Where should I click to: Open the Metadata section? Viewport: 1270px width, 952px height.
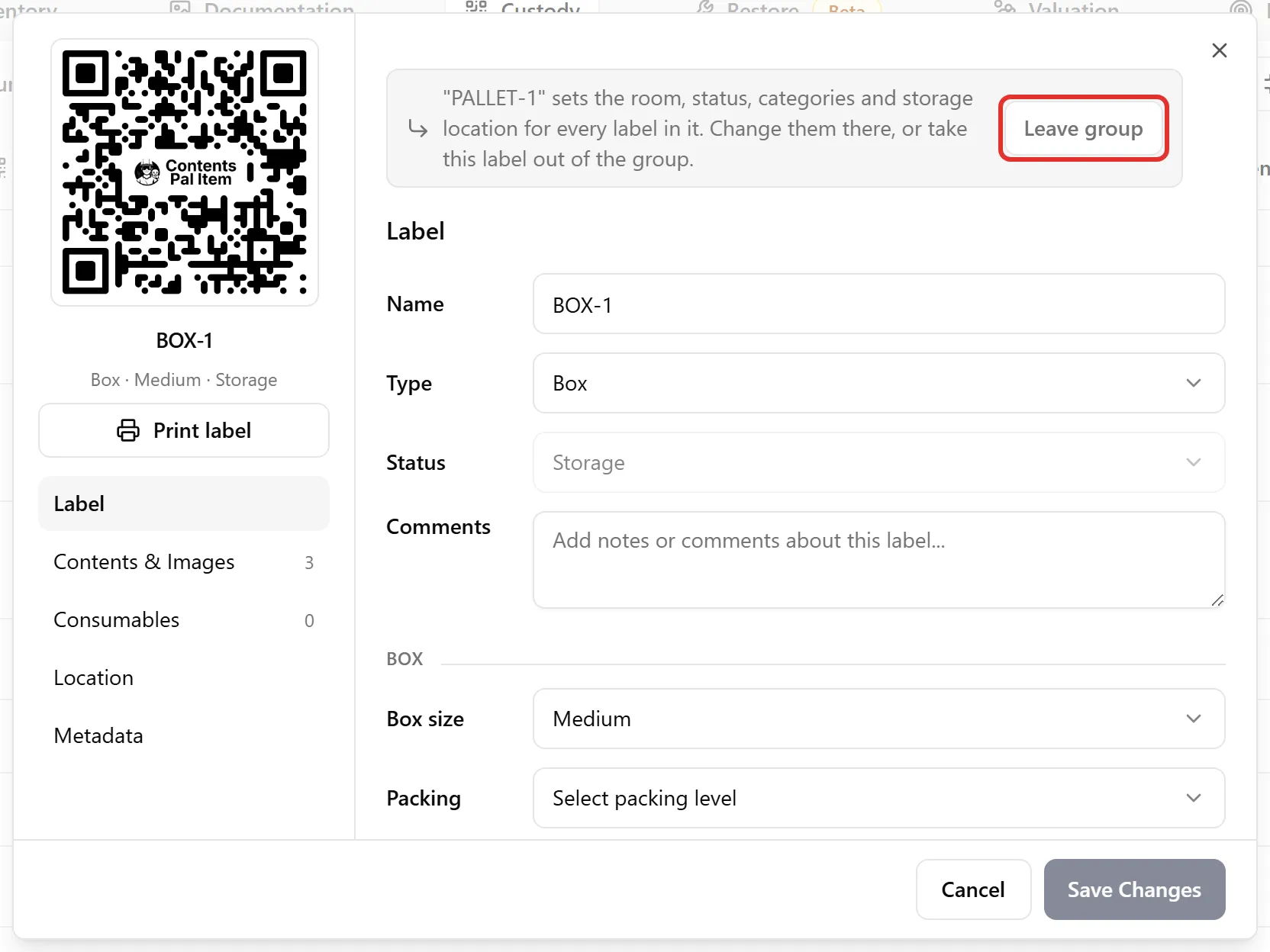(x=184, y=736)
